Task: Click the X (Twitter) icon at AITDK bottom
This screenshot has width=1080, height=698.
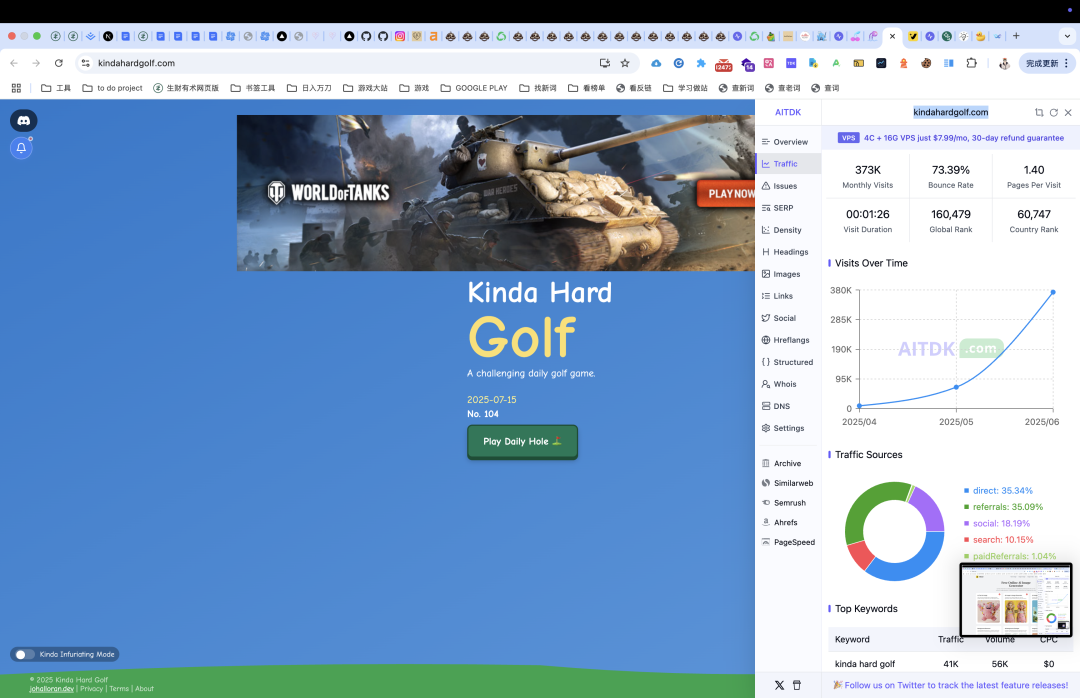Action: click(x=779, y=686)
